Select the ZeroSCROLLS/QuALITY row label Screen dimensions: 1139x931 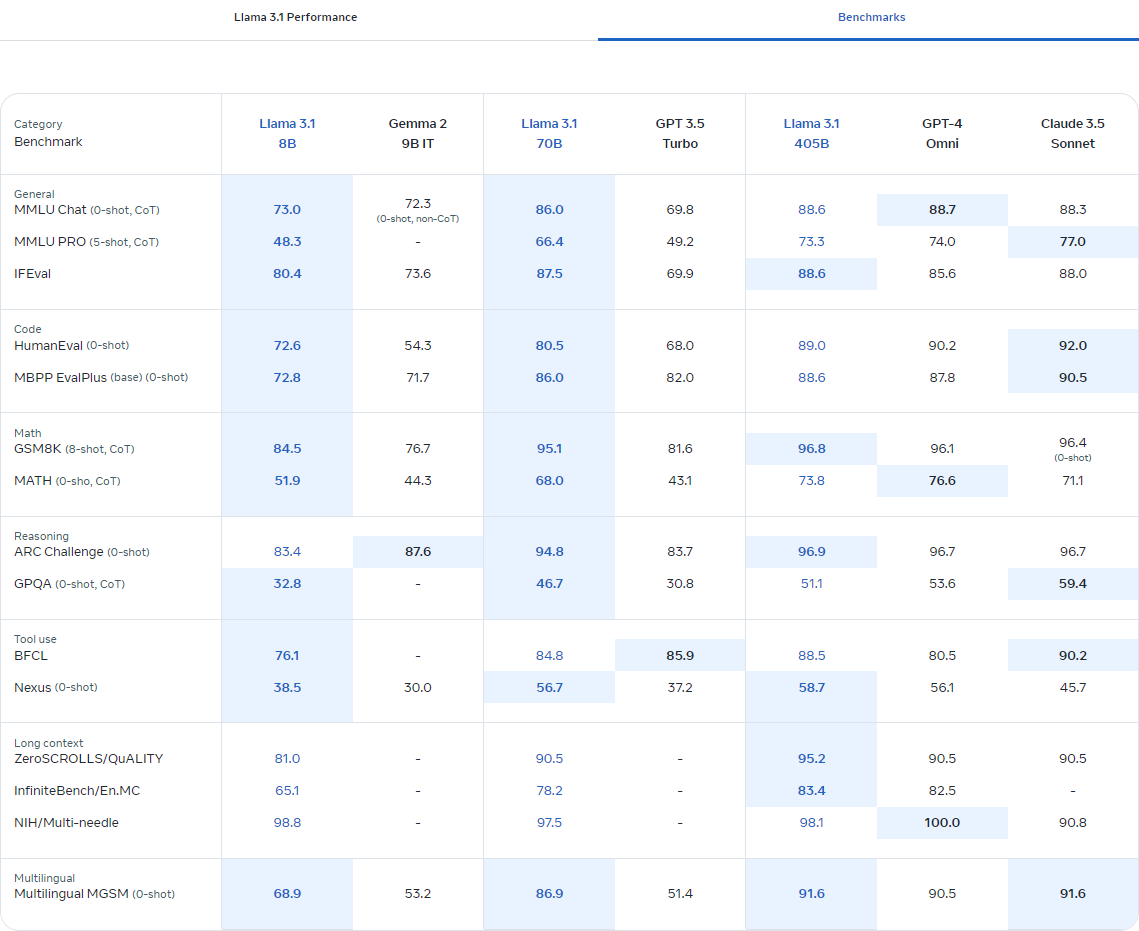pyautogui.click(x=89, y=759)
